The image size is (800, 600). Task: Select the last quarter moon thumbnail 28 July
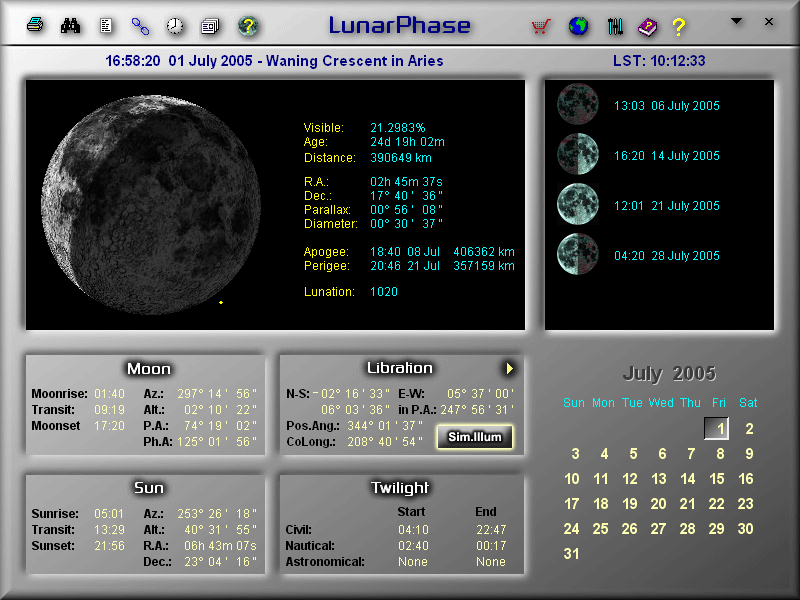pyautogui.click(x=578, y=254)
